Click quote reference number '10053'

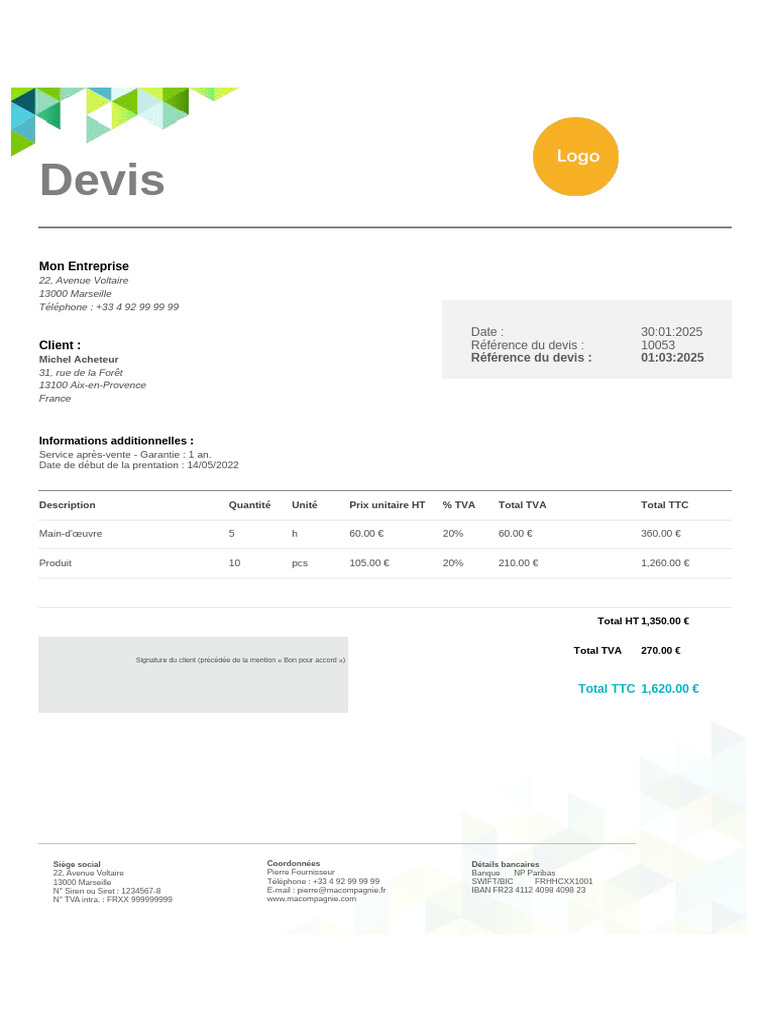(x=658, y=345)
